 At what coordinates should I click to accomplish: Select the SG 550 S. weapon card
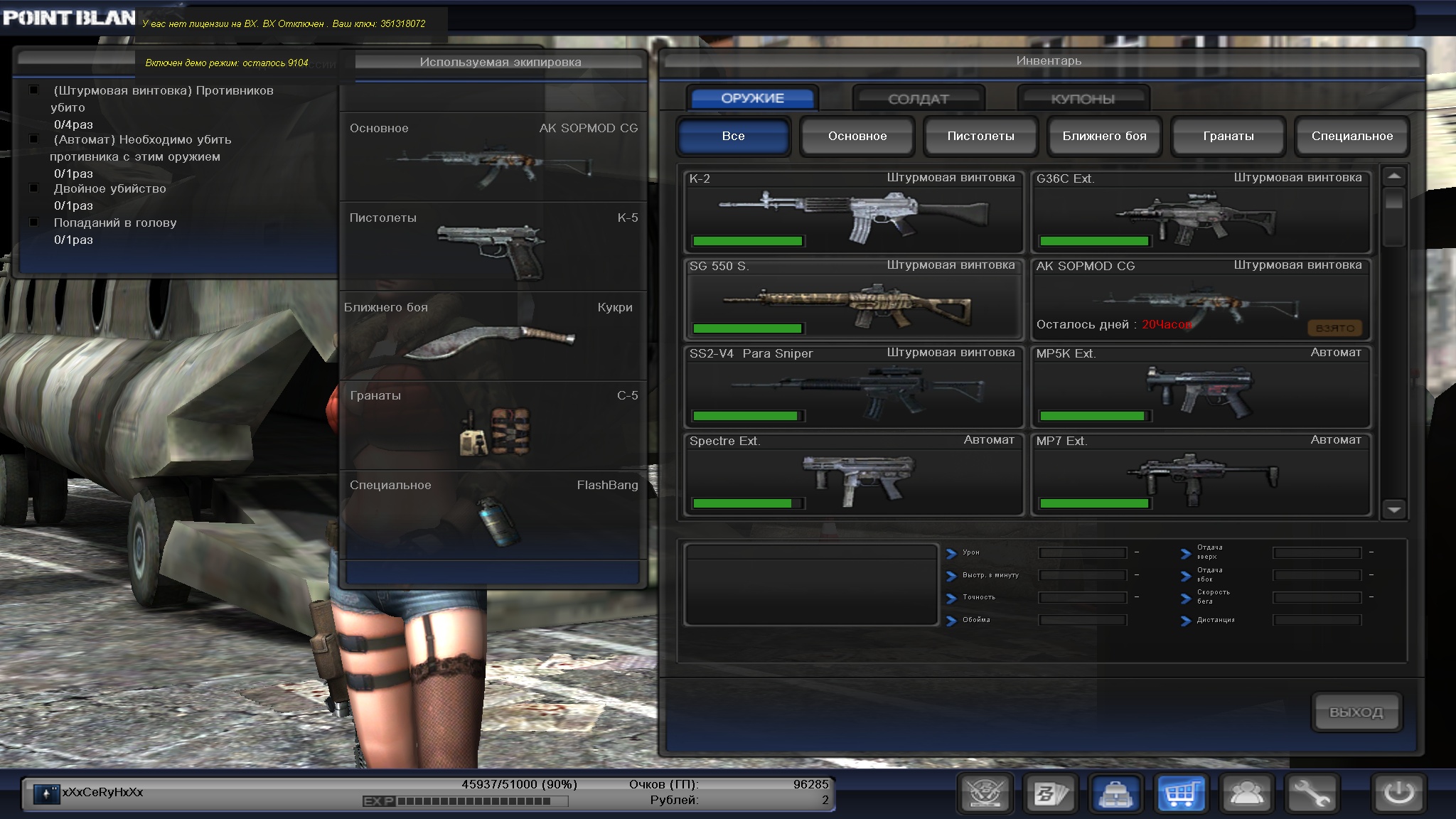tap(853, 299)
